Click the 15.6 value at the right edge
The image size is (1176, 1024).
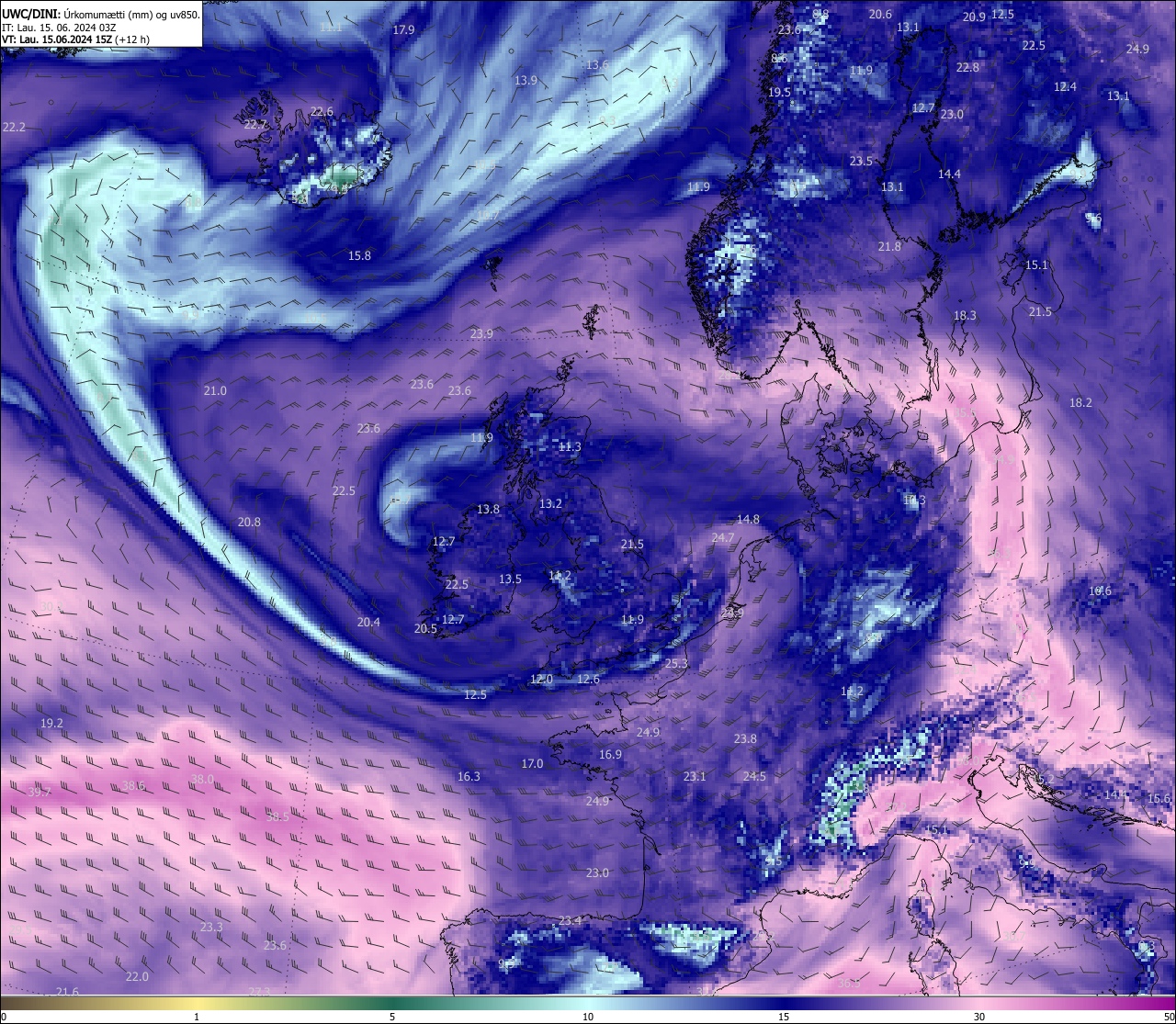point(1159,798)
